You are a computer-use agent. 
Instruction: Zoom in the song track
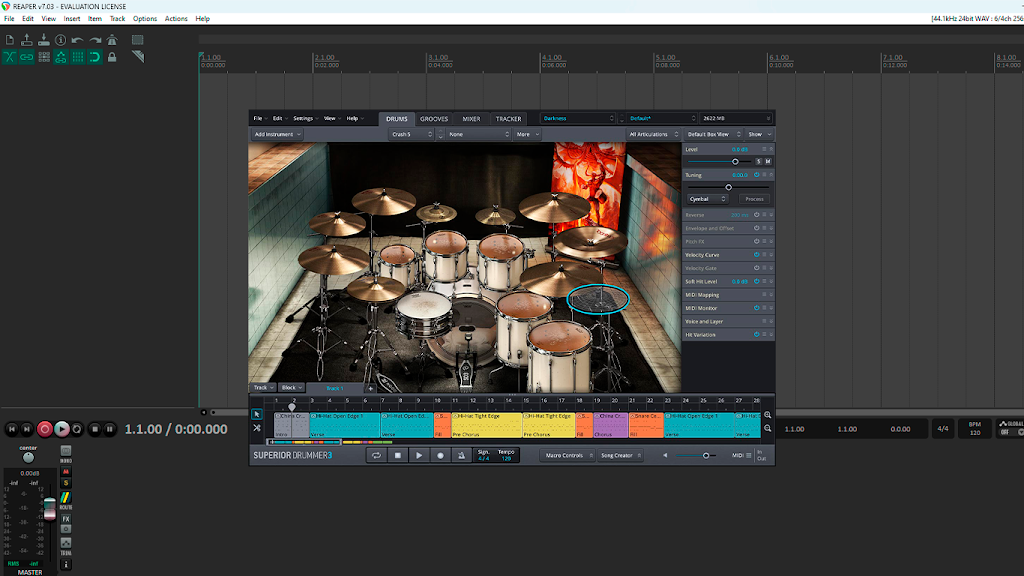pos(767,415)
